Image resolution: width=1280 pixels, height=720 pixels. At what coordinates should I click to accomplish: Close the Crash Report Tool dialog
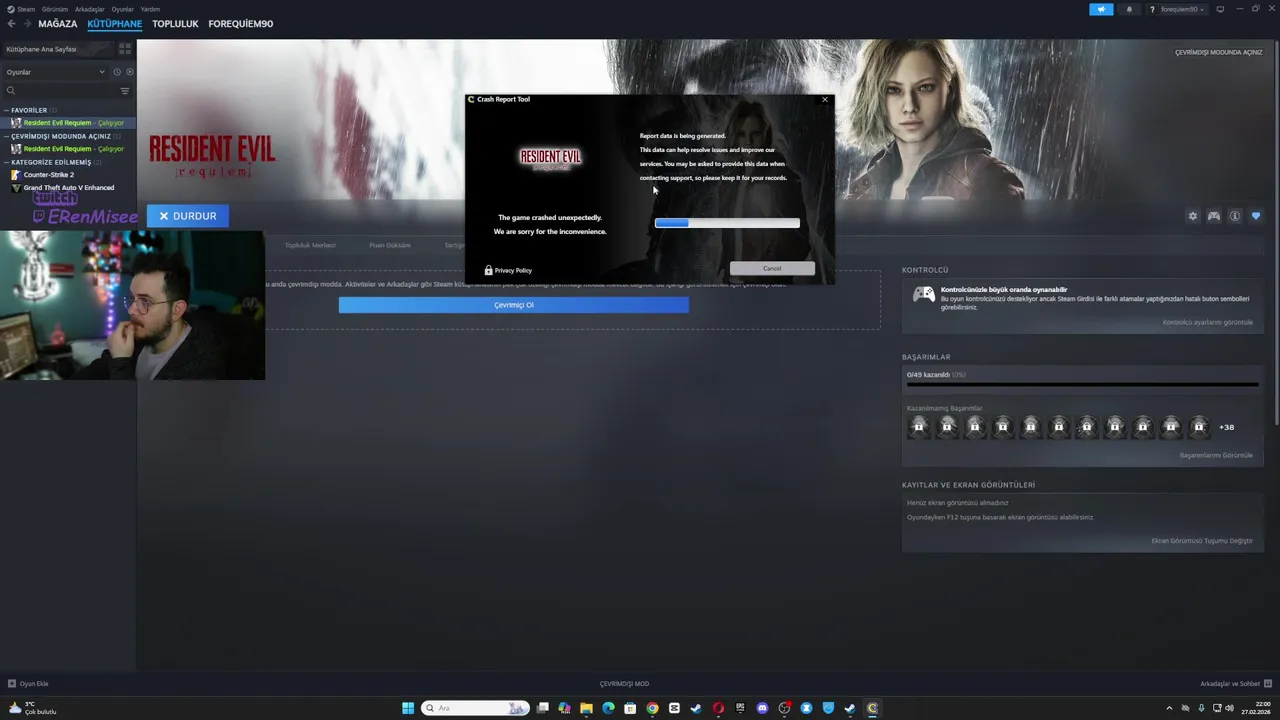pos(824,99)
